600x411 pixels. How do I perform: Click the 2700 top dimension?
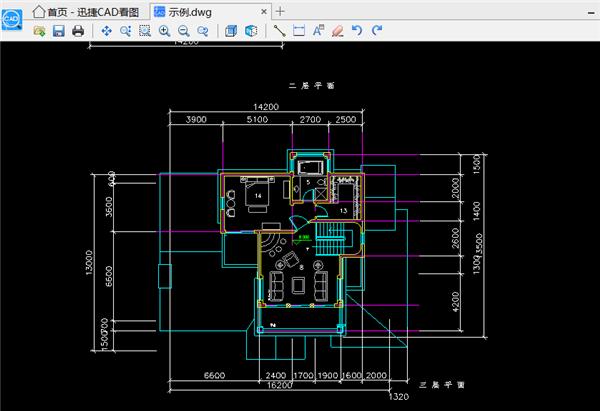pyautogui.click(x=310, y=119)
